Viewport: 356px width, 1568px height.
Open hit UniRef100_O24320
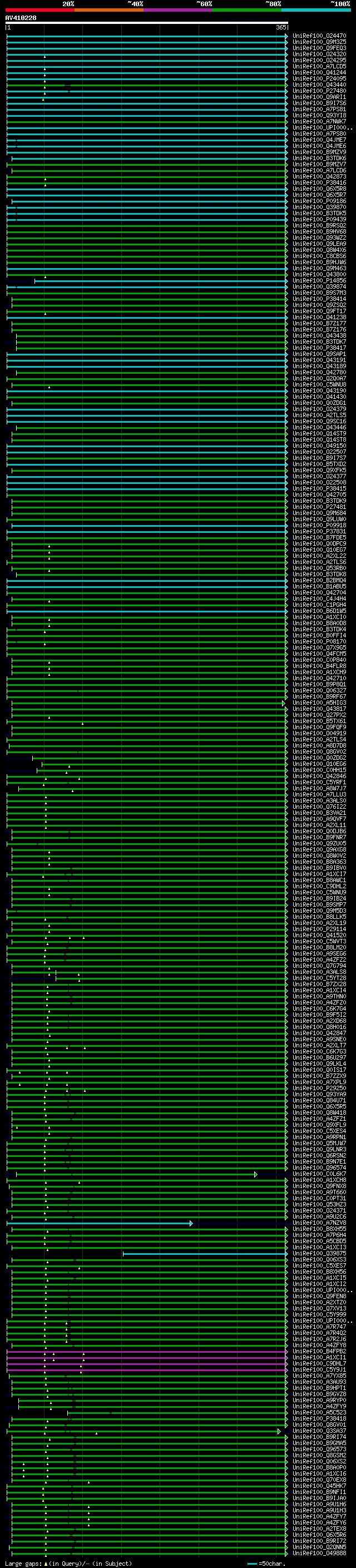[x=319, y=54]
